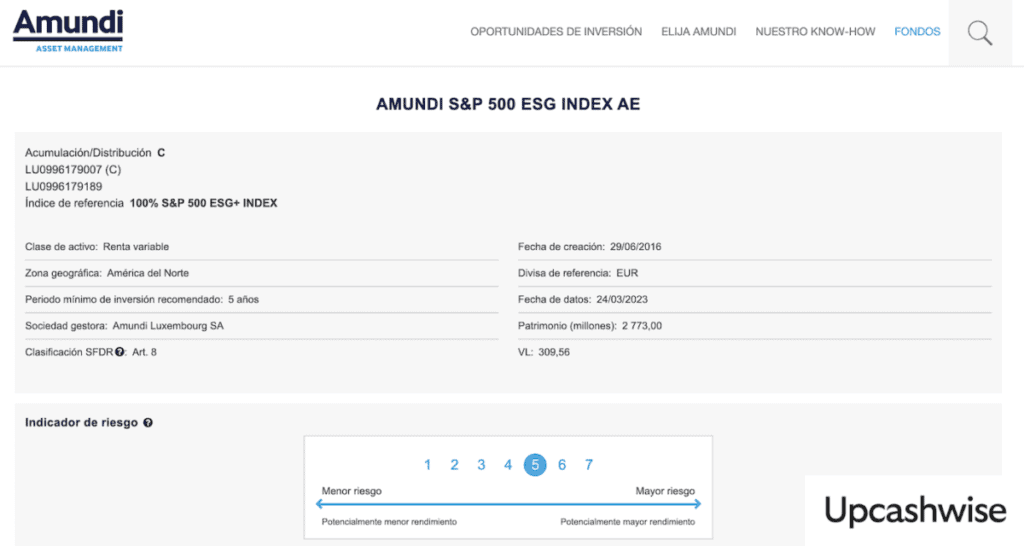Image resolution: width=1024 pixels, height=546 pixels.
Task: Click Divisa de referencia EUR row
Action: [755, 273]
